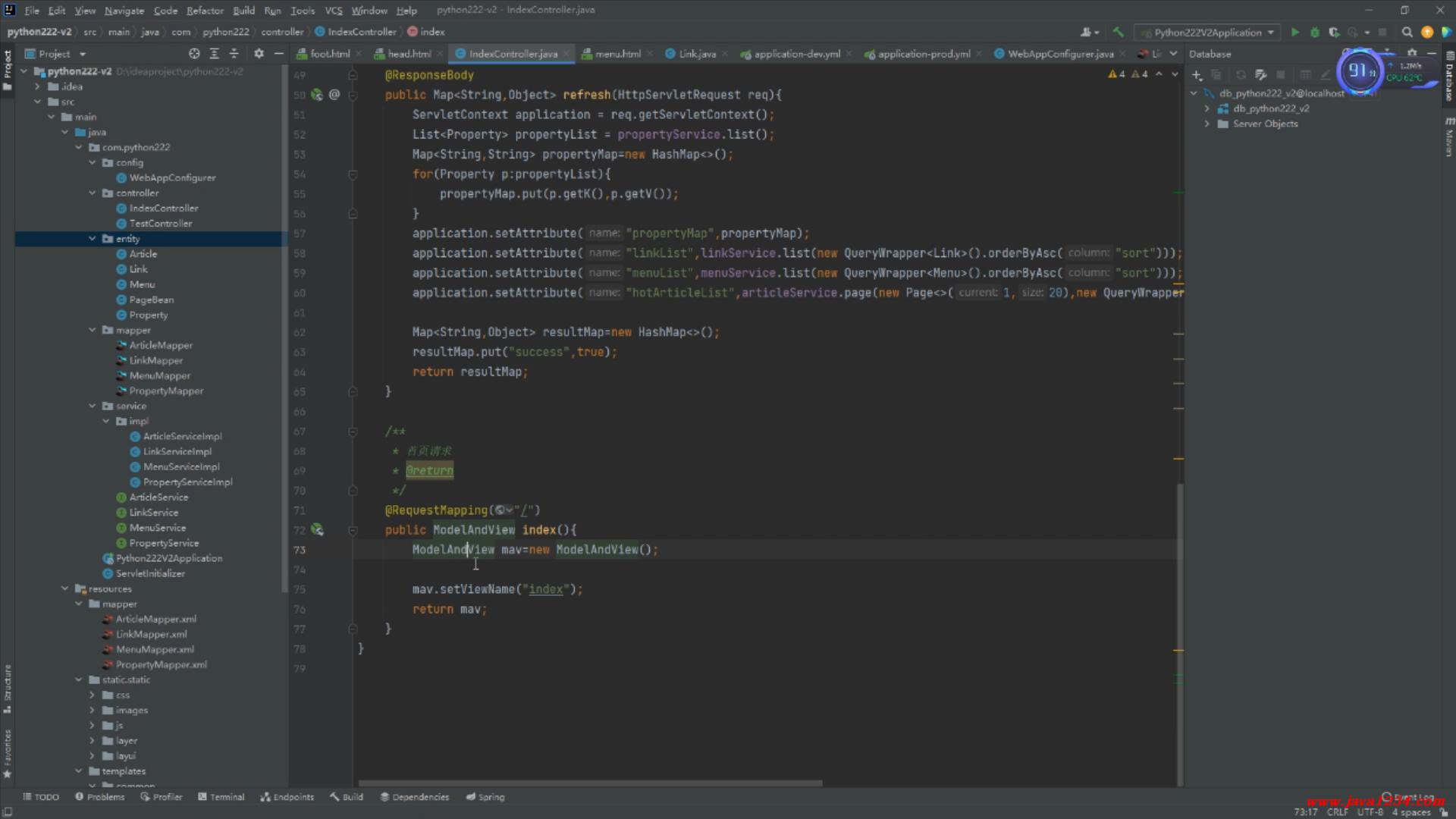Open Project panel settings gear
This screenshot has width=1456, height=819.
pyautogui.click(x=259, y=54)
